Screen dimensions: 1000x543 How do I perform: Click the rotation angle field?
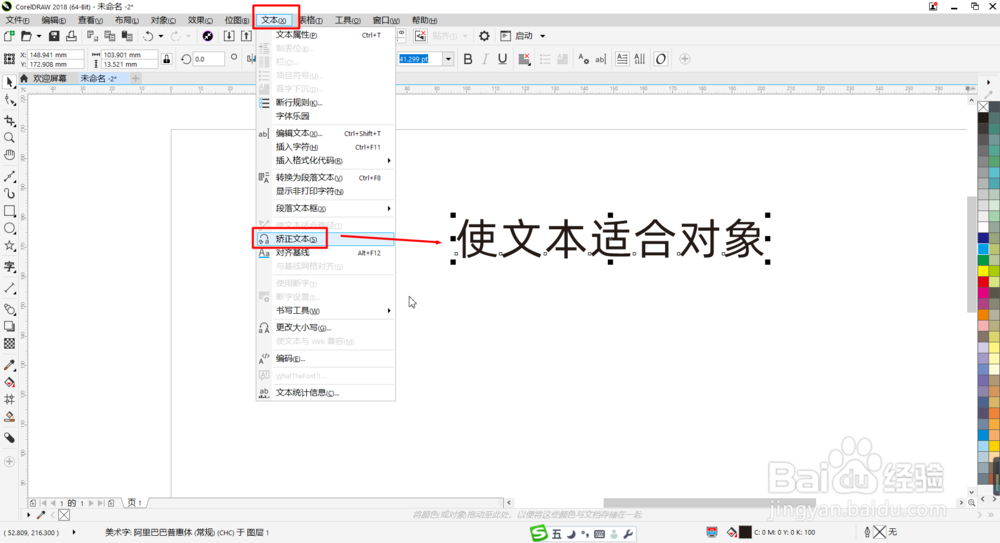pos(209,59)
